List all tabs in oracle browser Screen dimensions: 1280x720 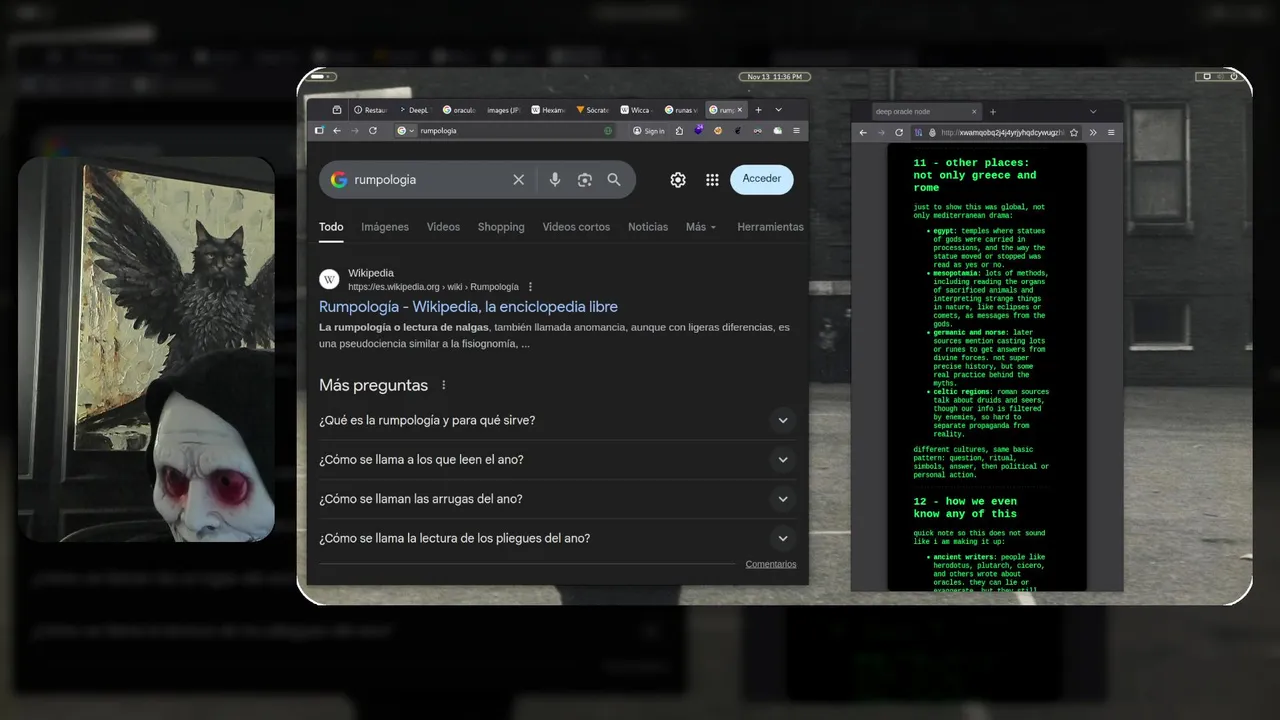point(1093,112)
